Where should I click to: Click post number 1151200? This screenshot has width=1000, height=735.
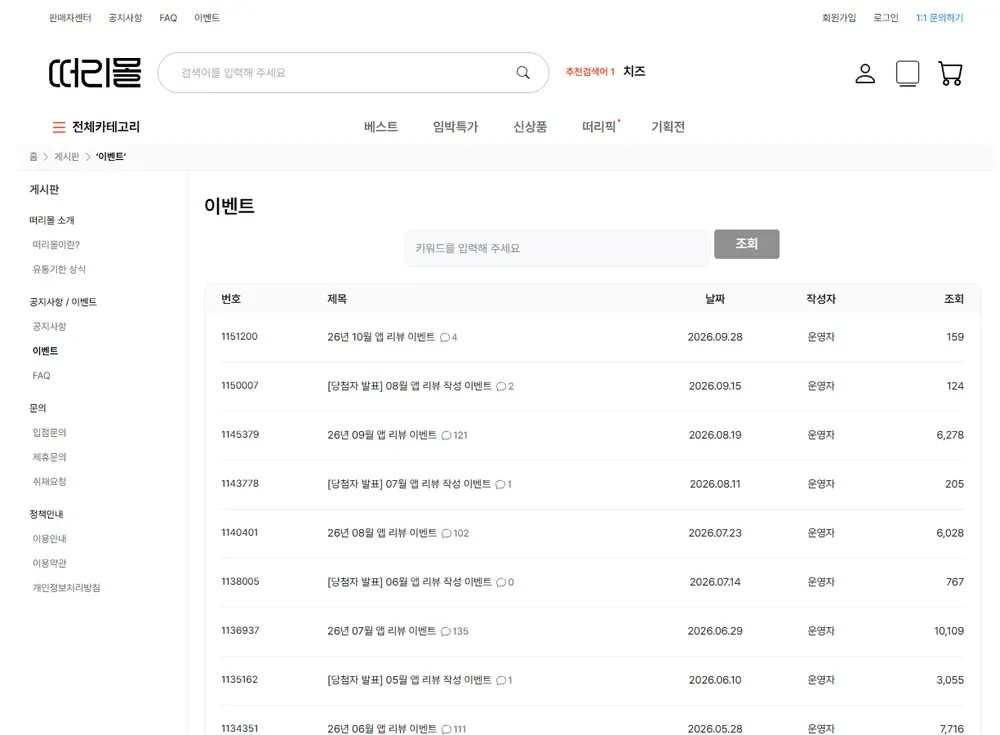pos(239,336)
